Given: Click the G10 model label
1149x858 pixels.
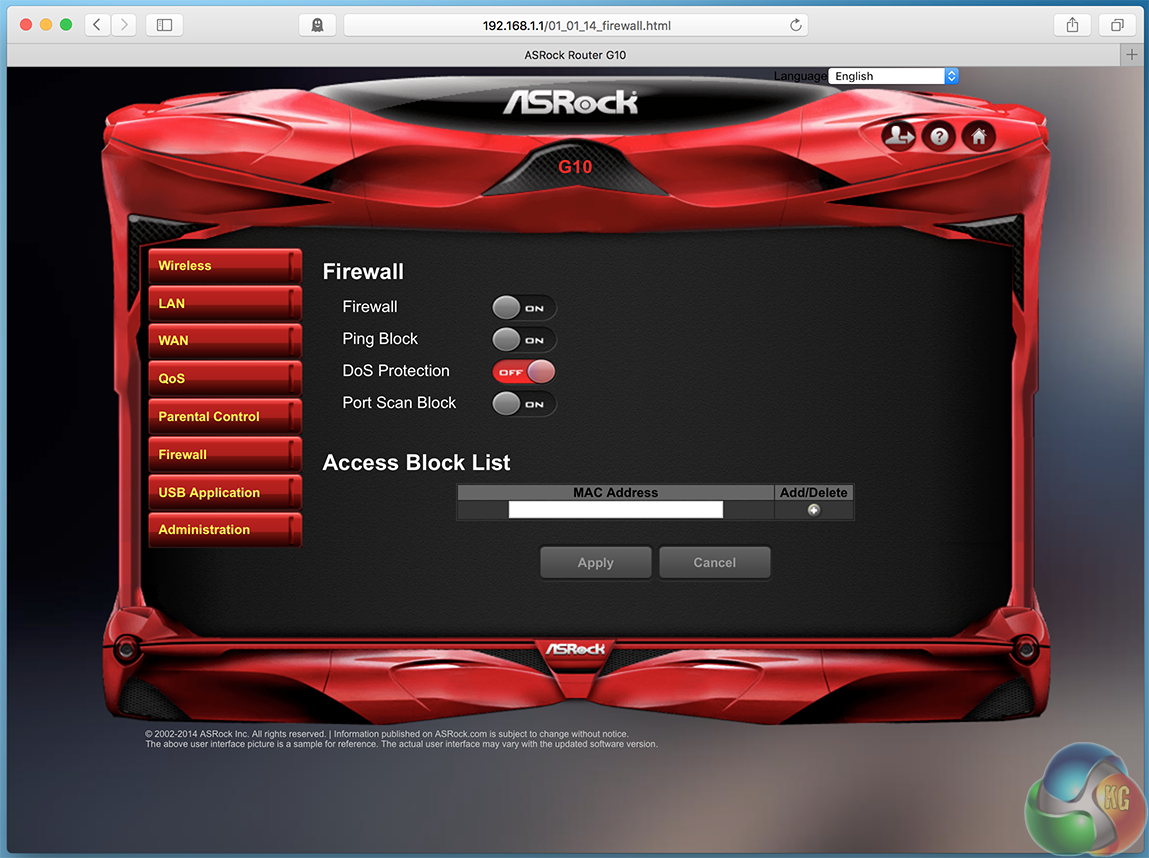Looking at the screenshot, I should 575,167.
